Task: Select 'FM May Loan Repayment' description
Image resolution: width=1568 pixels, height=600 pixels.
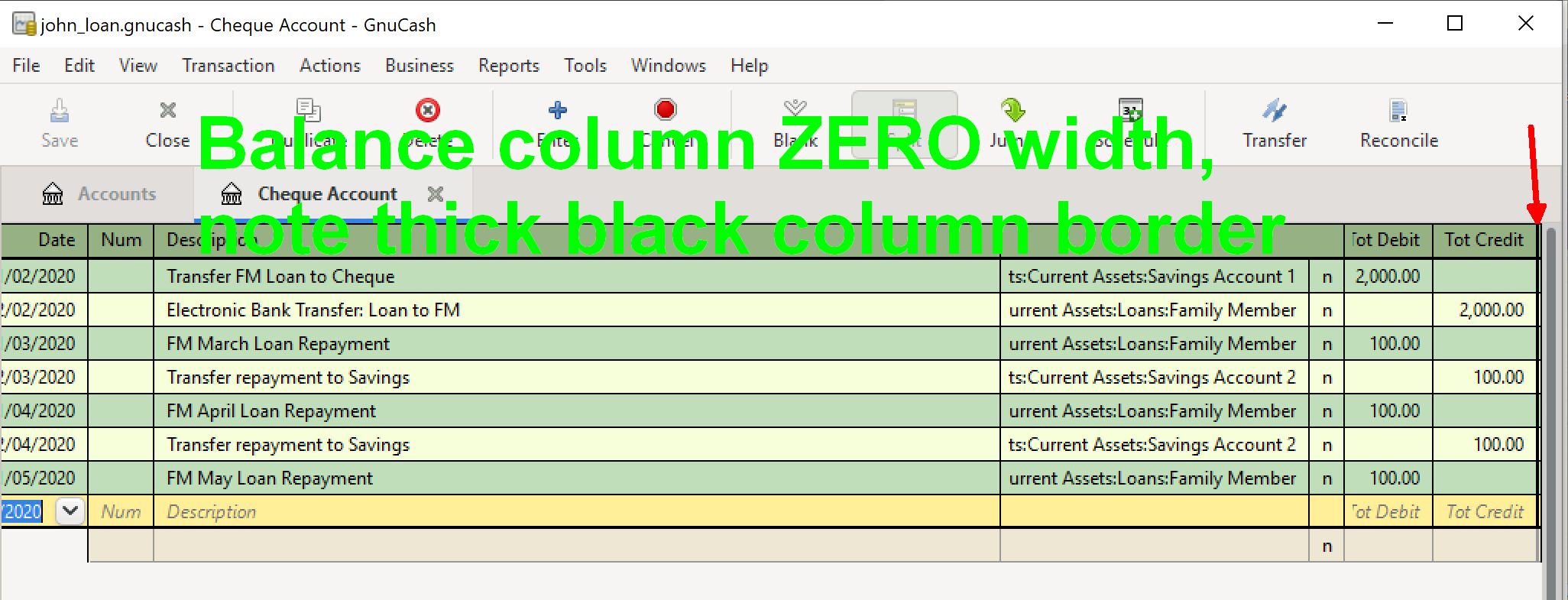Action: 270,478
